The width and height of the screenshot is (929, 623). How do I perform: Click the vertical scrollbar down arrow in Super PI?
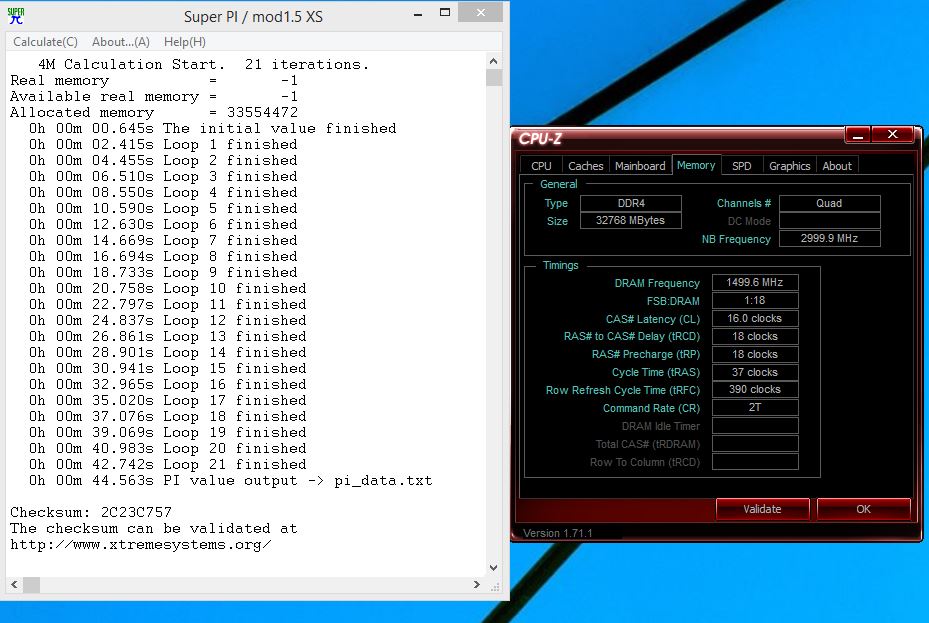(x=494, y=567)
